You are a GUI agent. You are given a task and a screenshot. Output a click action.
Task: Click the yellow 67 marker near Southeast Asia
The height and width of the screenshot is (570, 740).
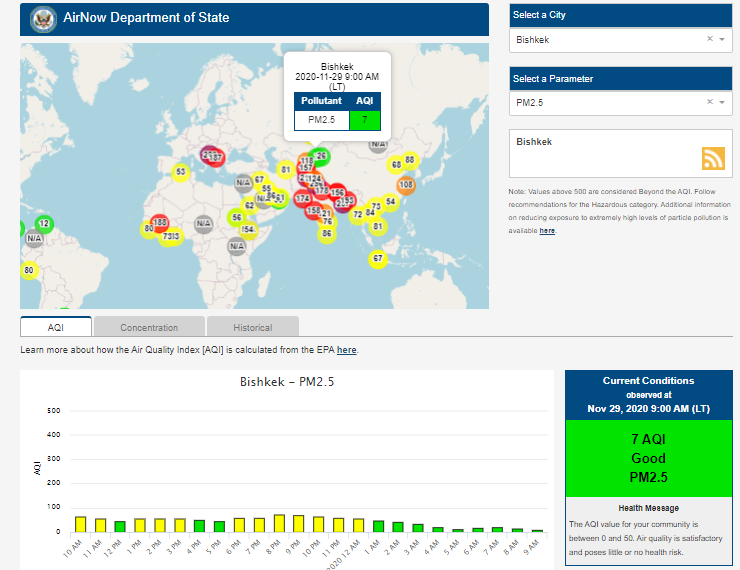click(x=377, y=258)
